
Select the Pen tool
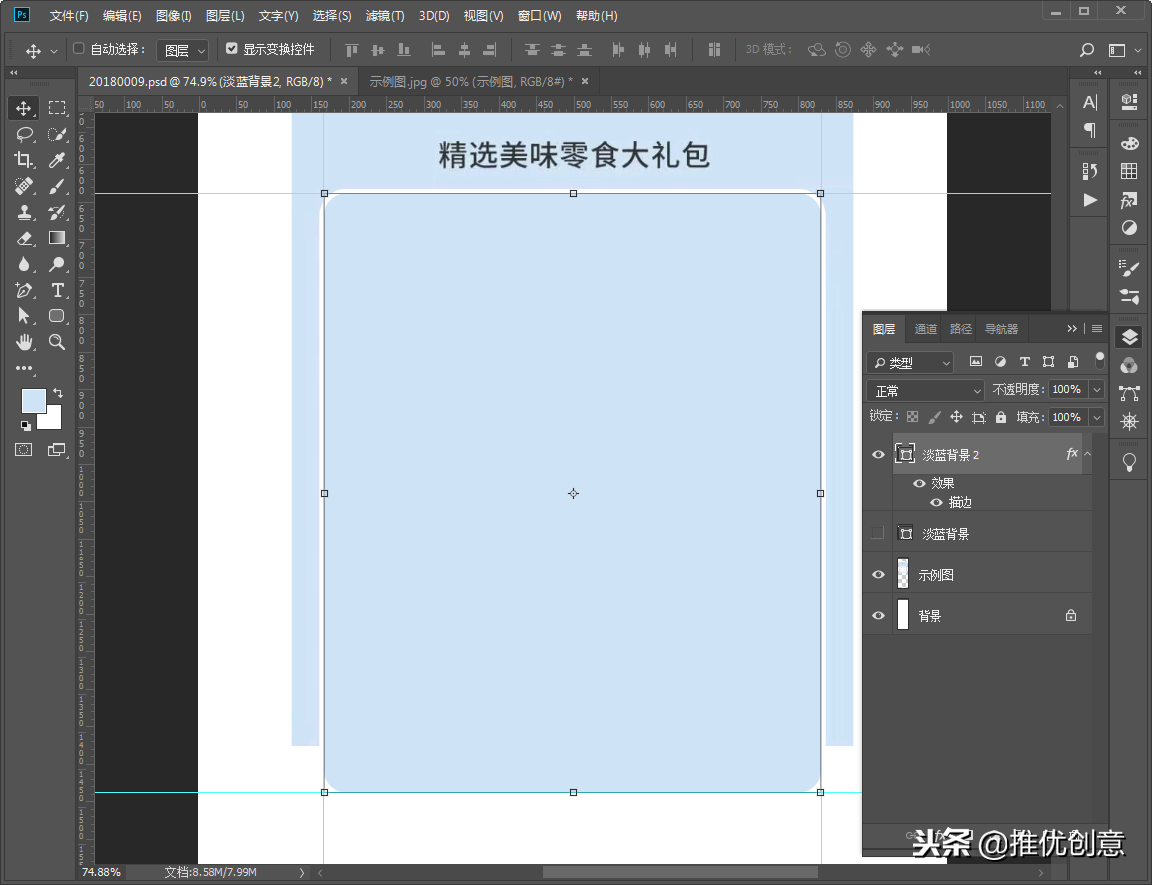24,290
